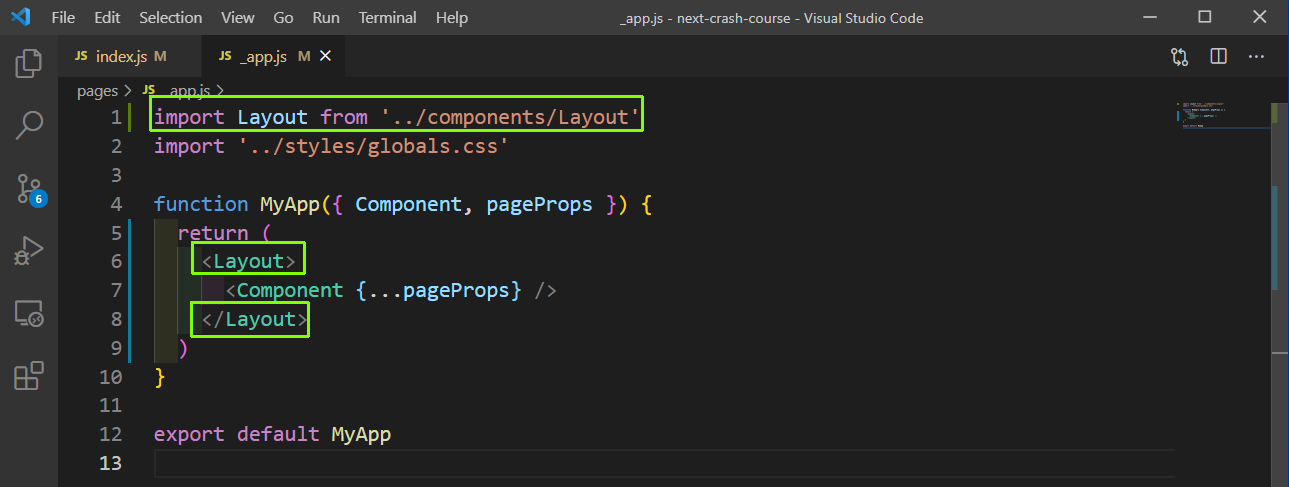Click 'MyApp' in the function declaration

coord(289,204)
